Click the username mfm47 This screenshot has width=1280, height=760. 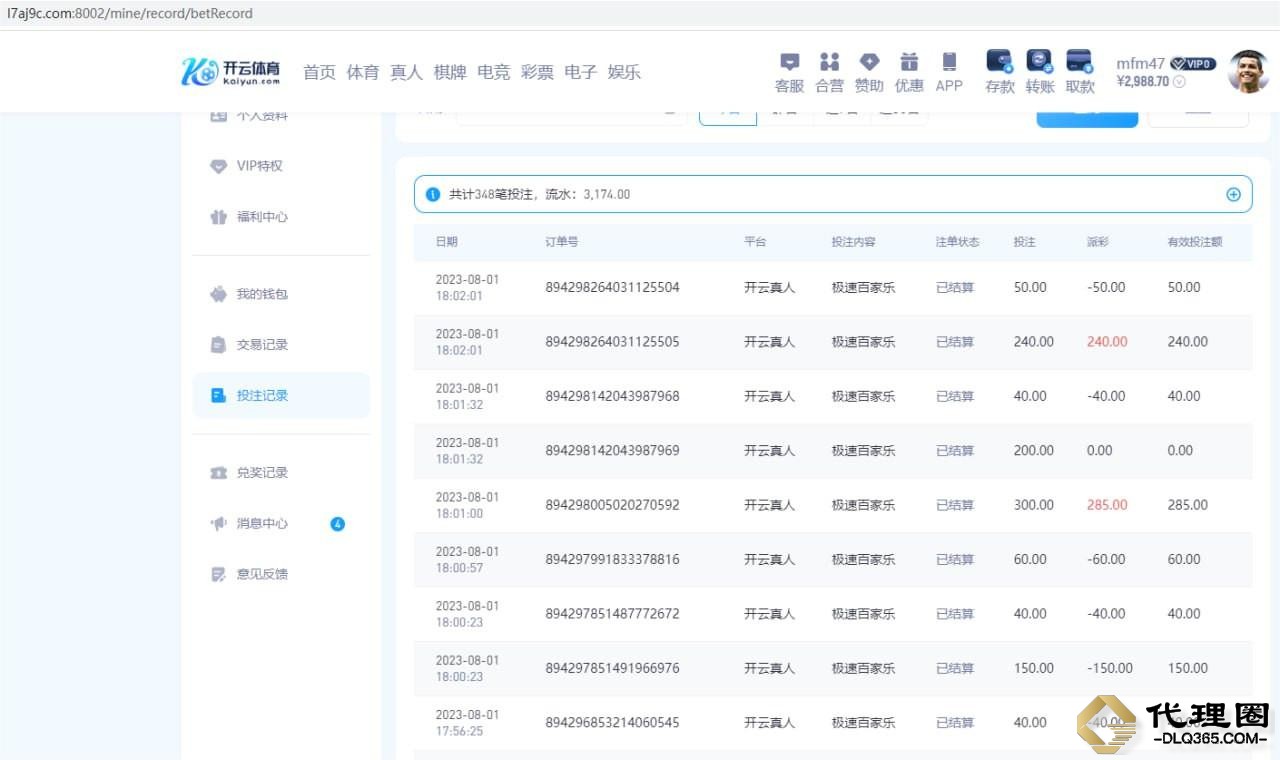[x=1141, y=64]
